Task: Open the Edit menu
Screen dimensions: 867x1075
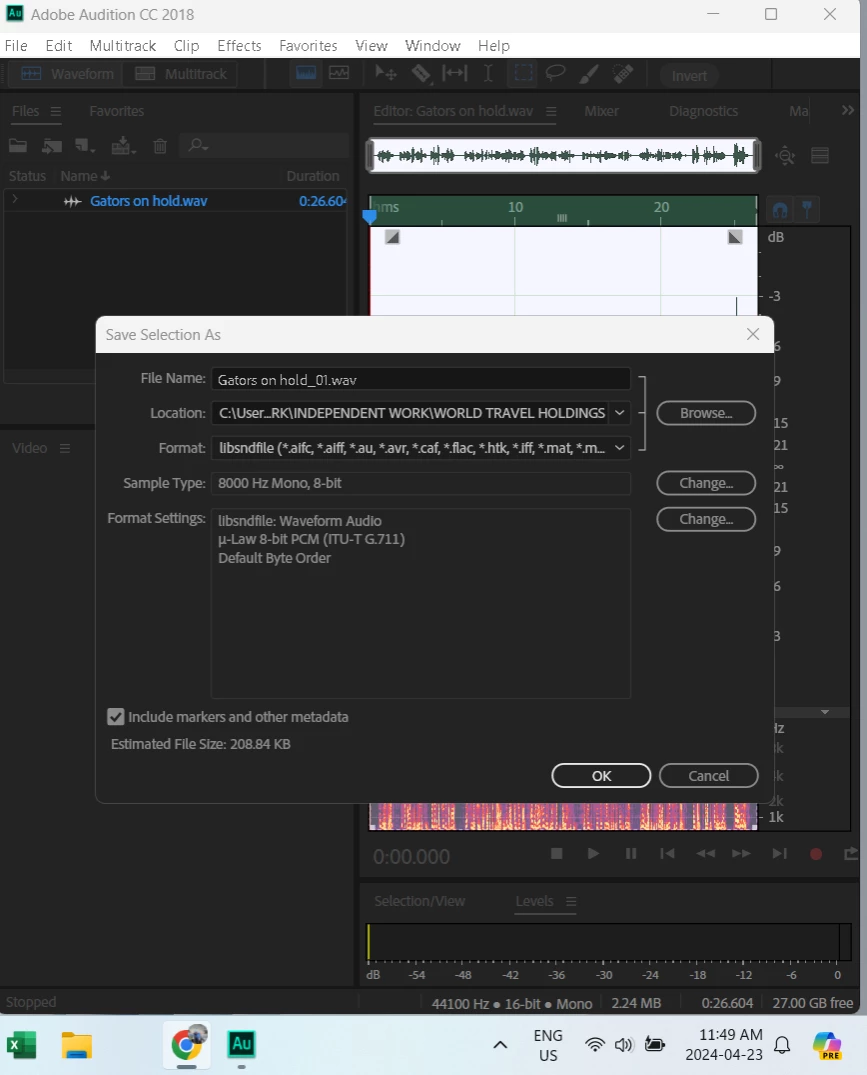Action: (58, 46)
